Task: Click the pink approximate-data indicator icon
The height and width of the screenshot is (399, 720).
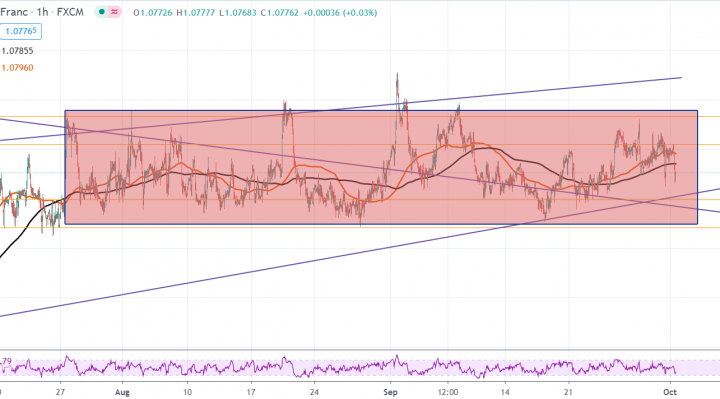Action: click(115, 12)
